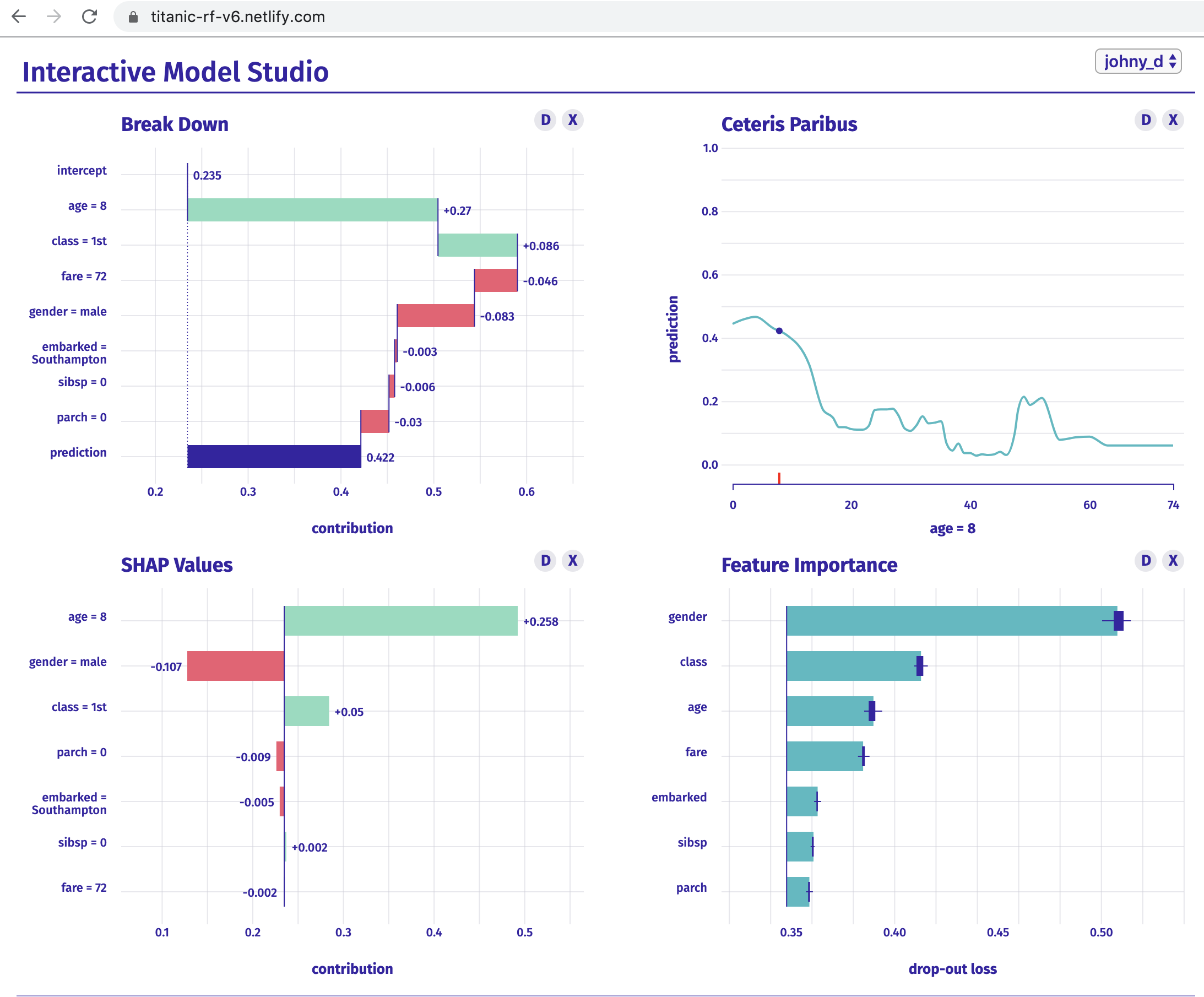Click the D button on Break Down panel

click(x=545, y=120)
